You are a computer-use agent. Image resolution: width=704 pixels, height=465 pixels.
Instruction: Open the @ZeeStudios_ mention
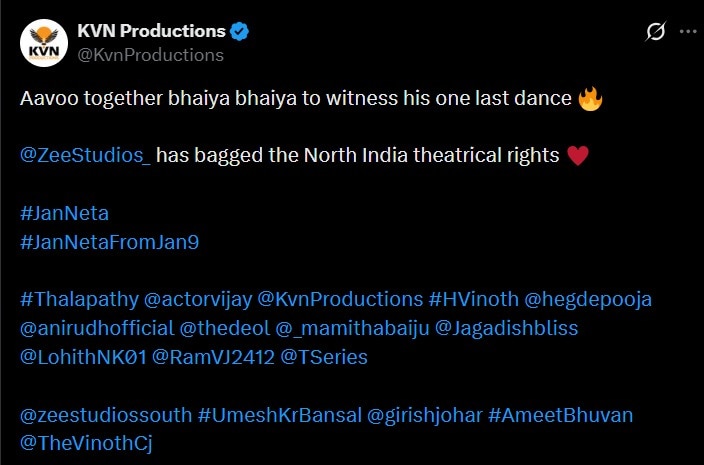tap(85, 155)
